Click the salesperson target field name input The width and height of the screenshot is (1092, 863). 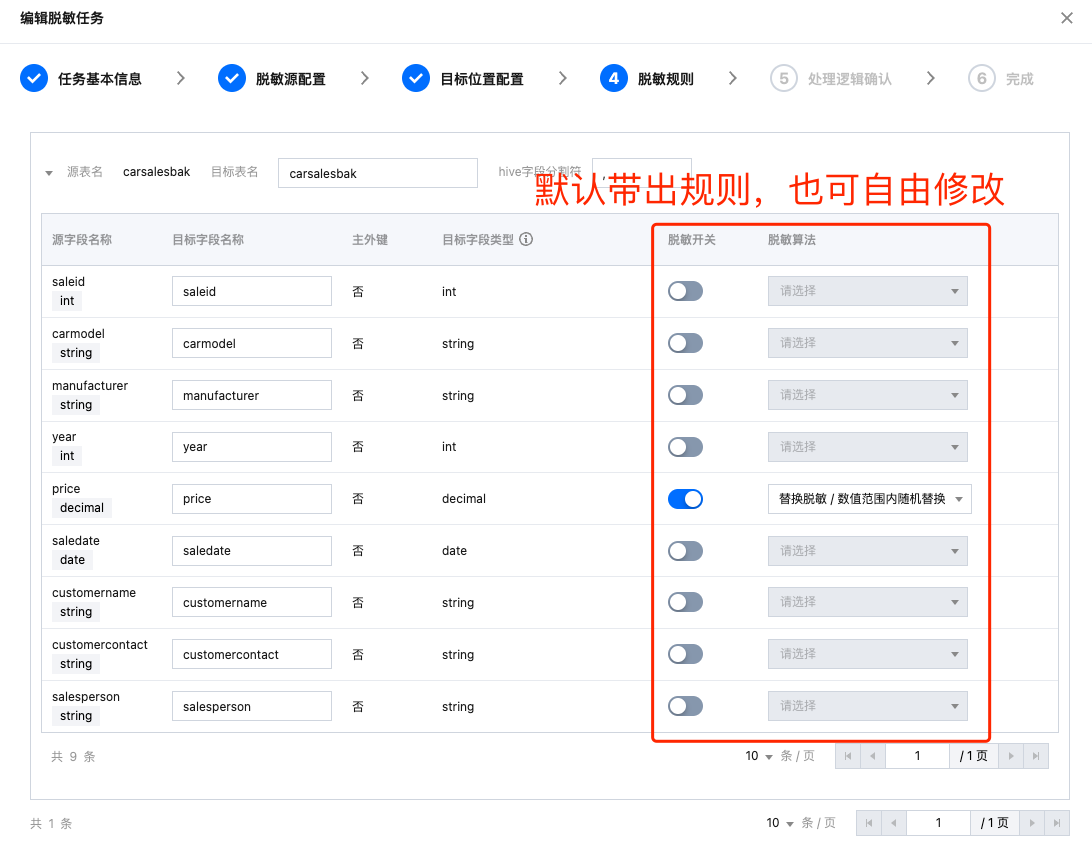[251, 706]
